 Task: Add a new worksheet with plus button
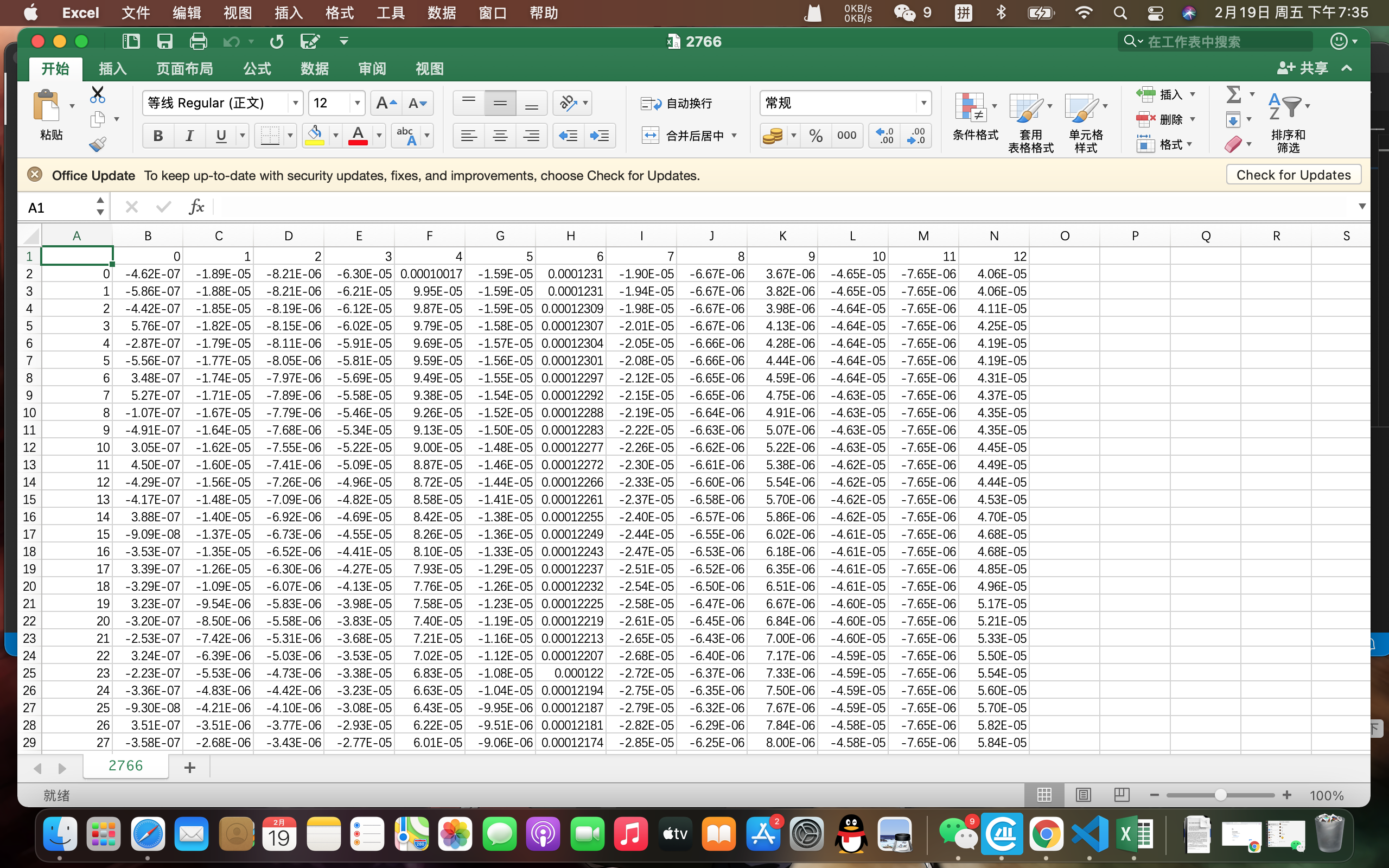pyautogui.click(x=190, y=767)
